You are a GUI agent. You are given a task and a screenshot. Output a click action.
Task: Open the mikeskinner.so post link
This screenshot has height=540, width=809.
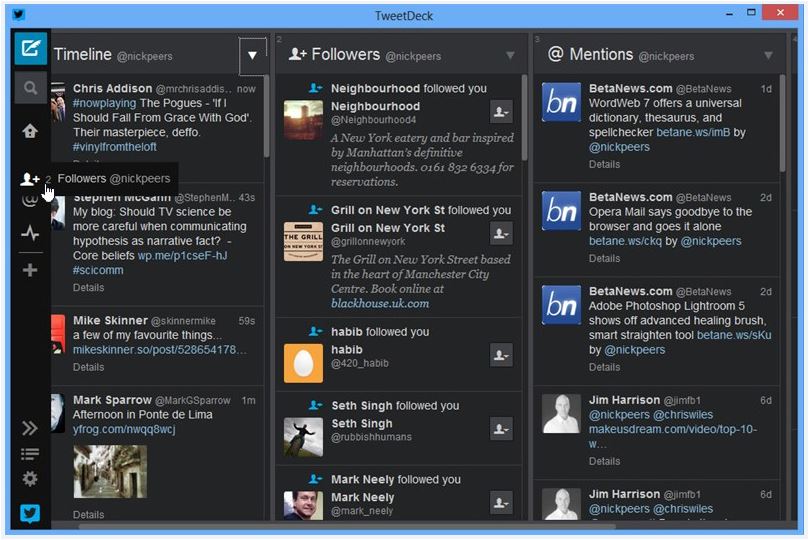tap(160, 350)
